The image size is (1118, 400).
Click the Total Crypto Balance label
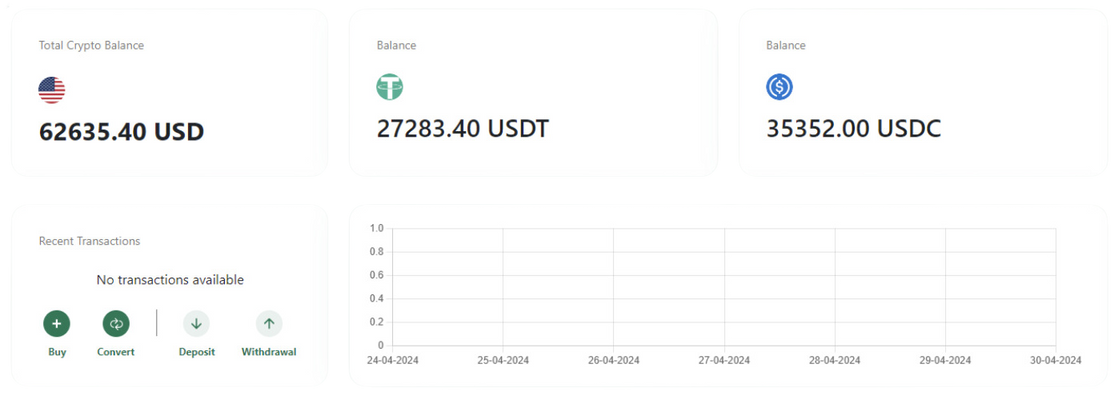coord(92,45)
